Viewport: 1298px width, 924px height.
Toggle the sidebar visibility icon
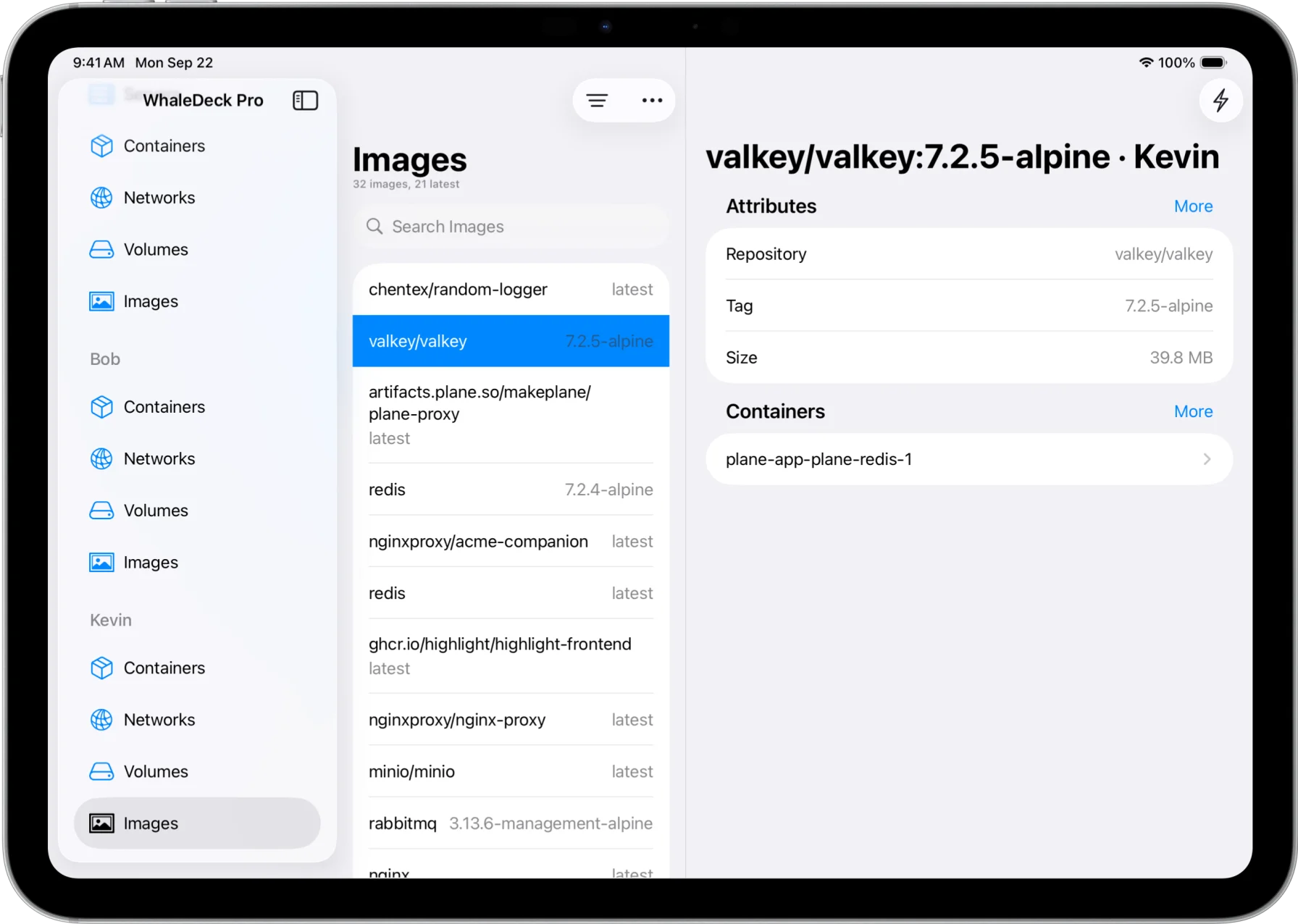click(305, 100)
